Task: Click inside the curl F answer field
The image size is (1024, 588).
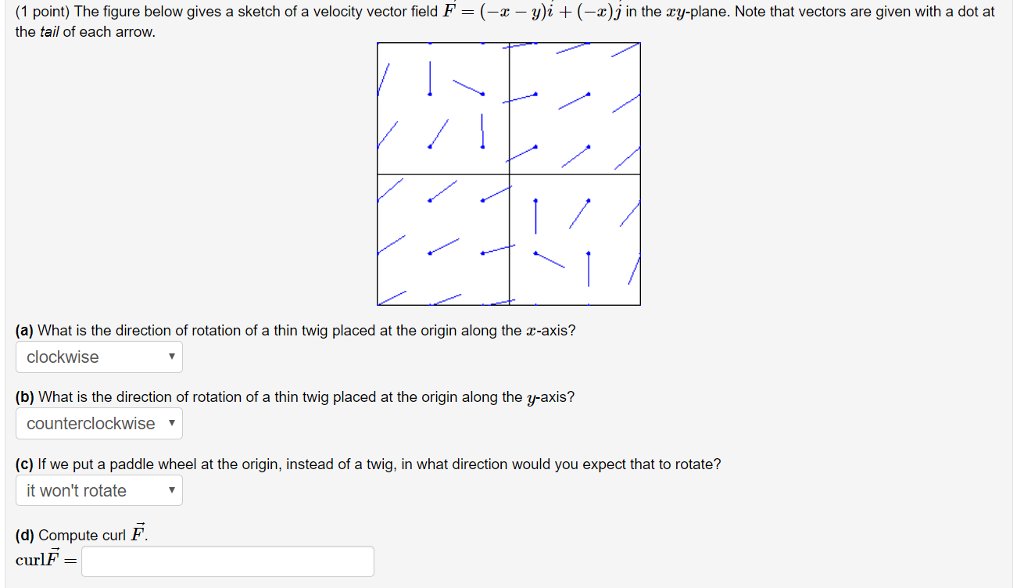Action: tap(227, 561)
